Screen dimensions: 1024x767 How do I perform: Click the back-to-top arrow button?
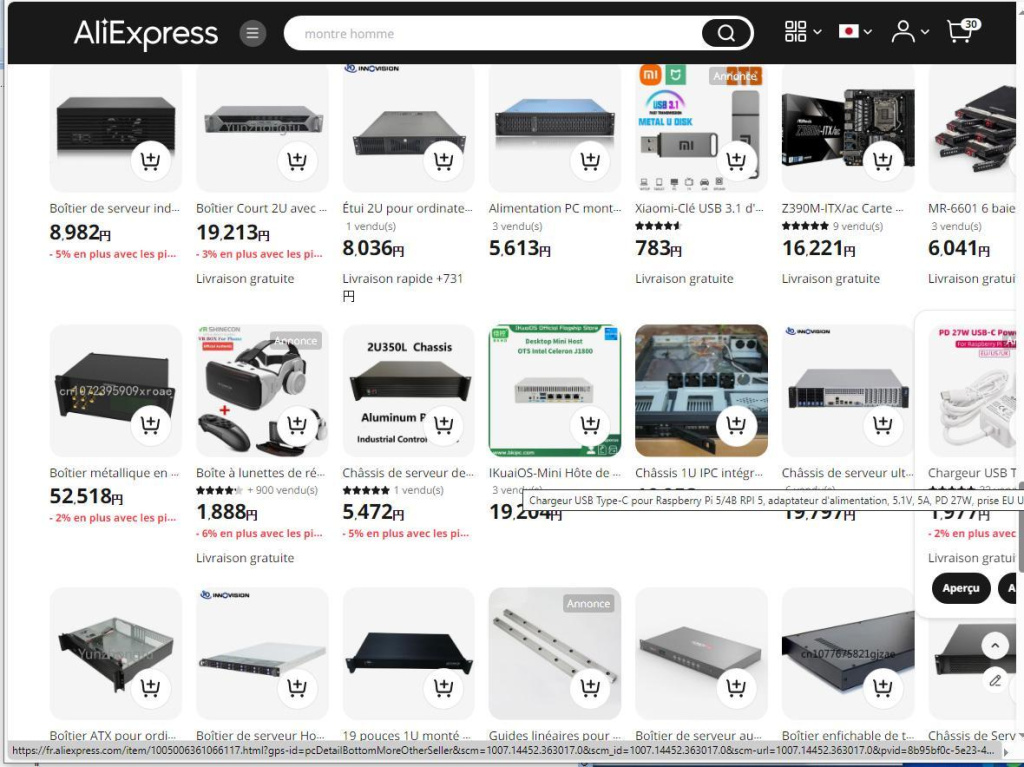click(x=995, y=645)
